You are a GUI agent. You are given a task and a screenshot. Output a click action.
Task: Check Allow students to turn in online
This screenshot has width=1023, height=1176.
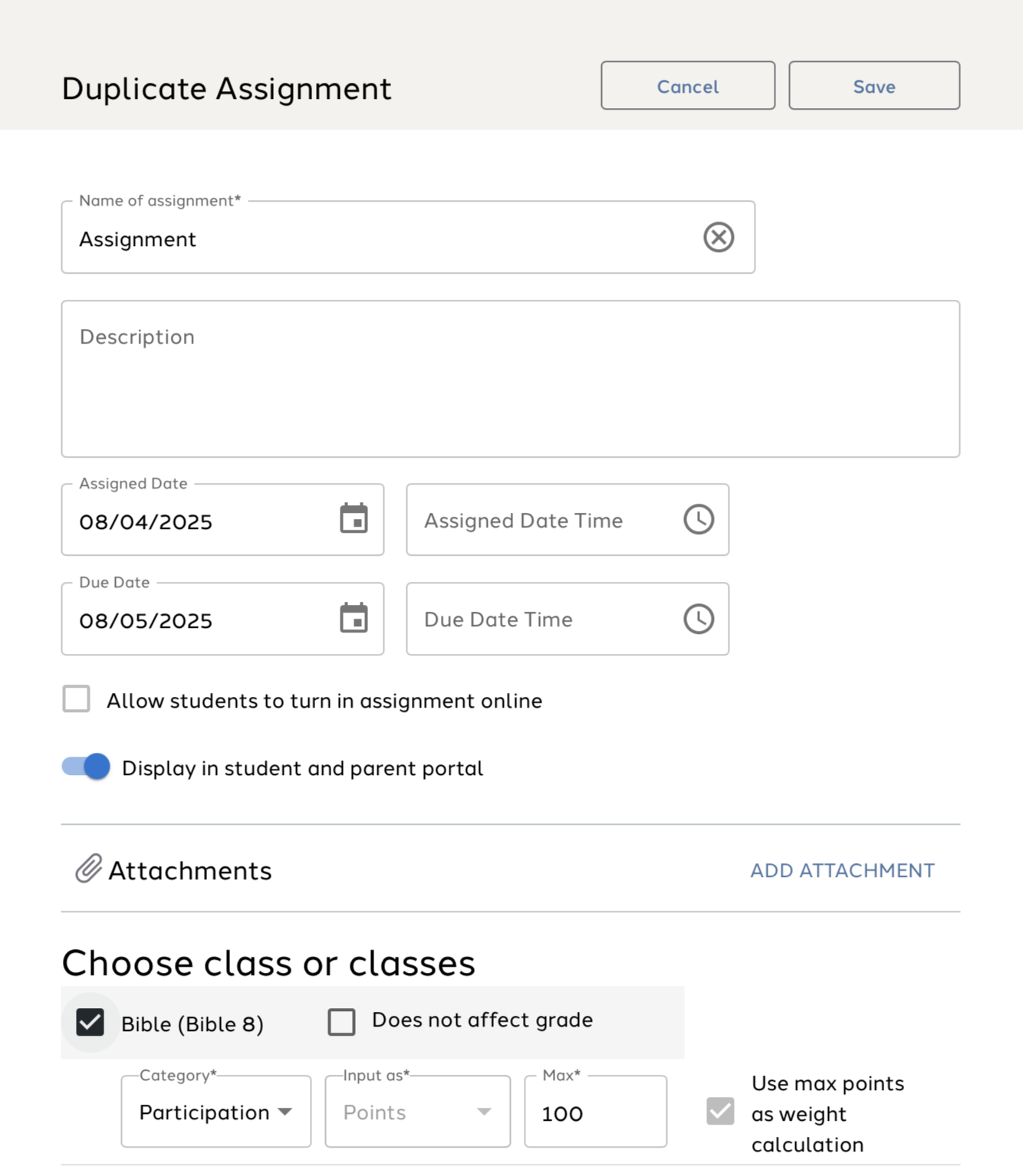coord(77,699)
